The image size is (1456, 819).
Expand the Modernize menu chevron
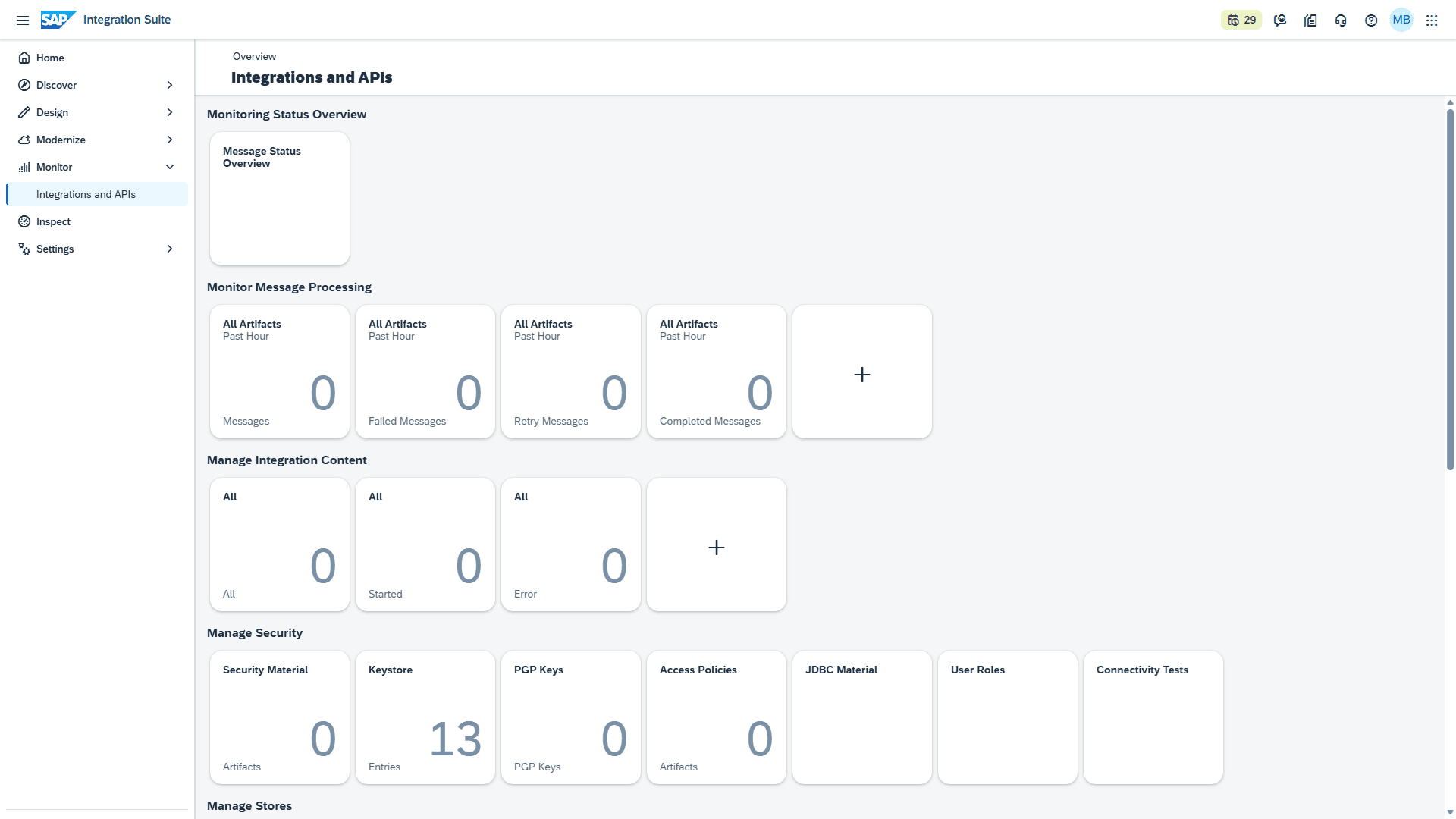(170, 140)
